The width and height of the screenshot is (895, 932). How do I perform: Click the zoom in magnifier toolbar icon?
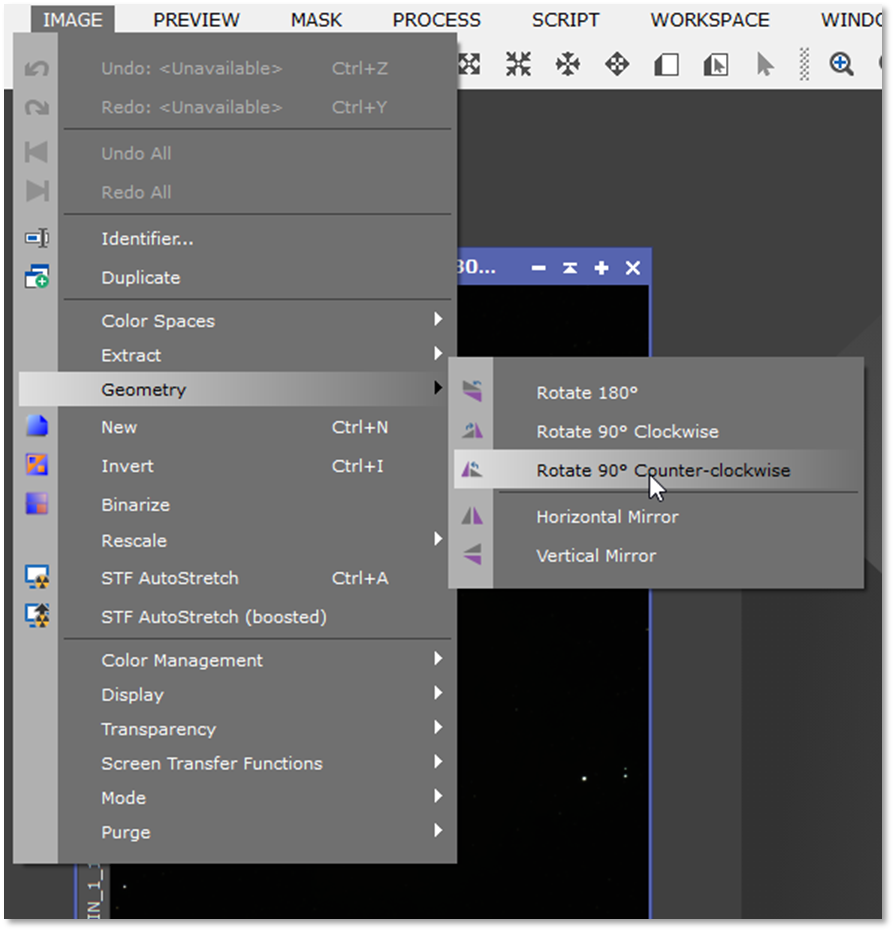pyautogui.click(x=841, y=65)
